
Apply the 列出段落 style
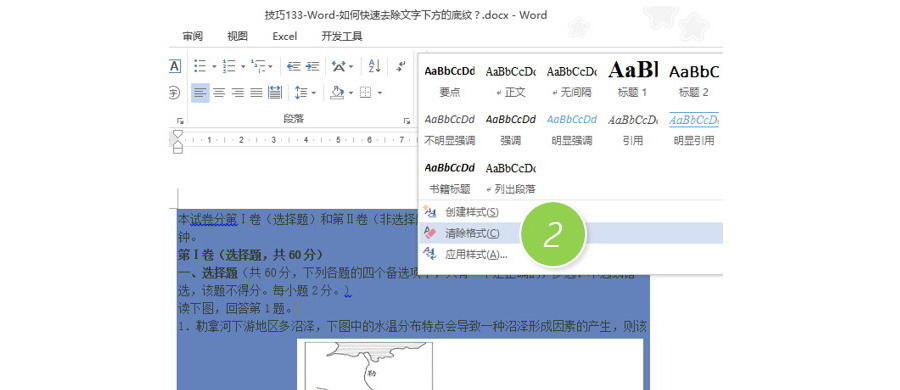click(510, 177)
